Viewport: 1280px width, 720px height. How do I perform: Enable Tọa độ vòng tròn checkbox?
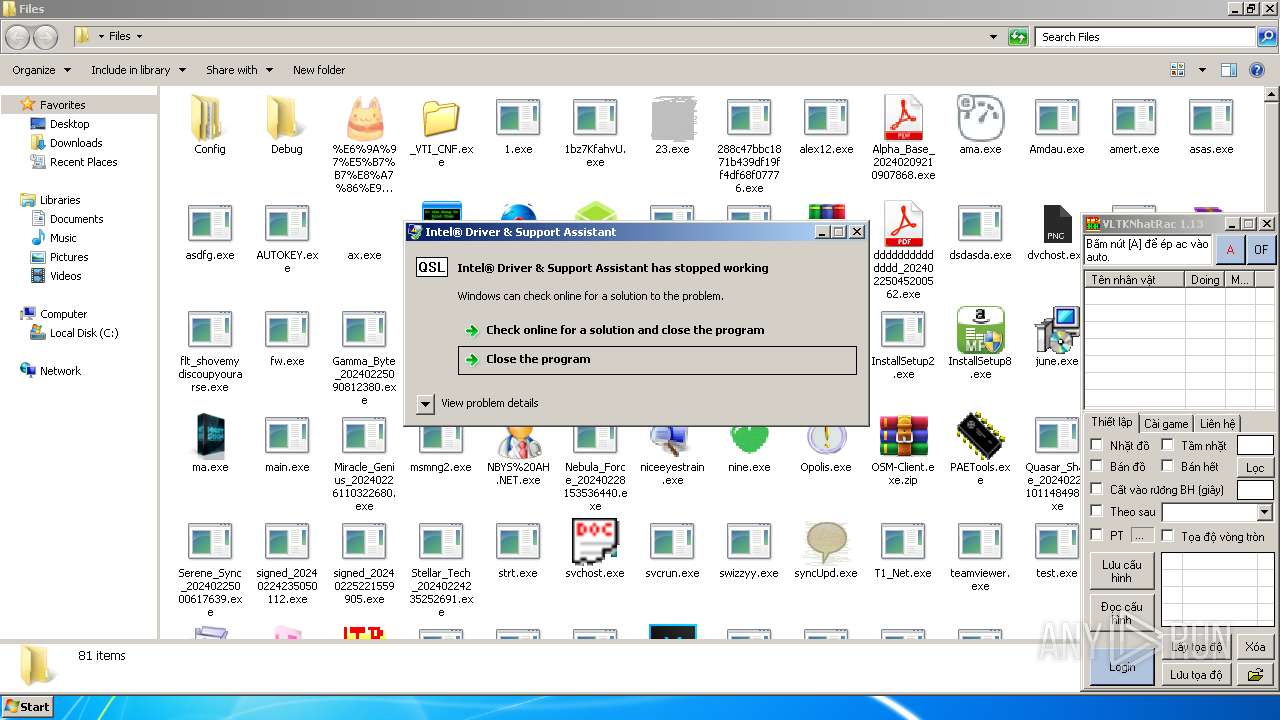(x=1167, y=536)
